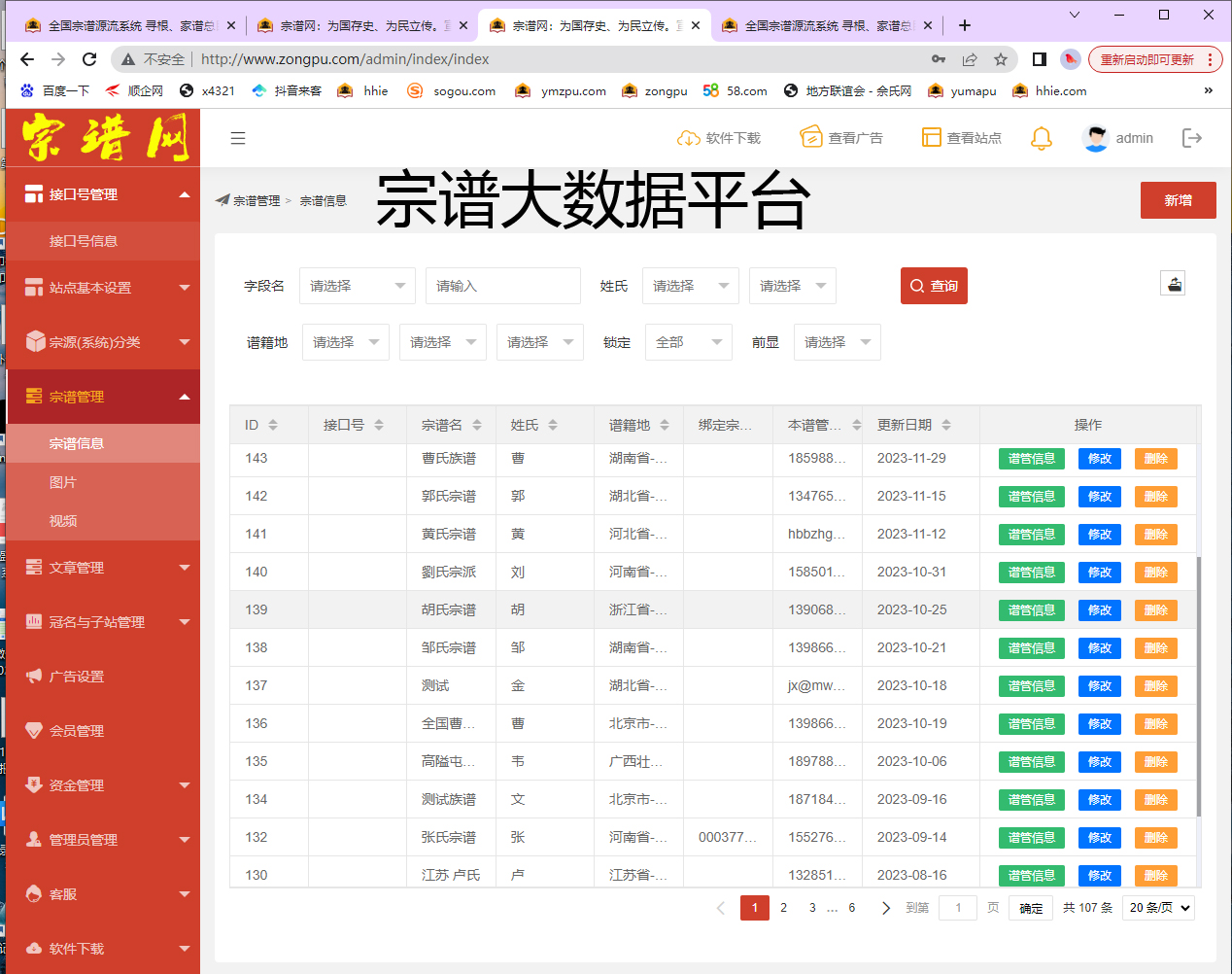Click the 软件下载 cloud download icon
This screenshot has width=1232, height=974.
(x=691, y=137)
